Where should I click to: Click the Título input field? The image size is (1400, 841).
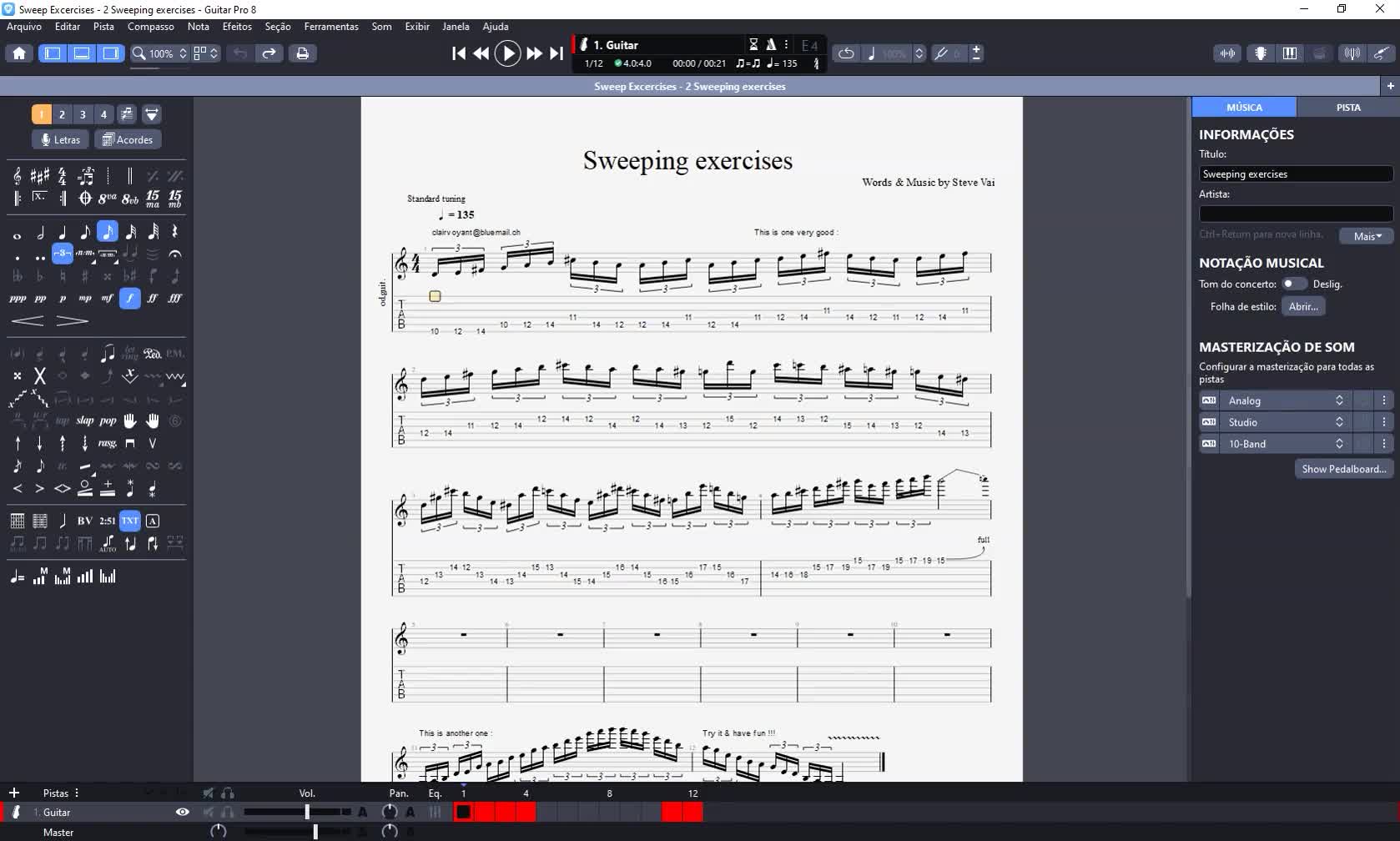tap(1296, 174)
